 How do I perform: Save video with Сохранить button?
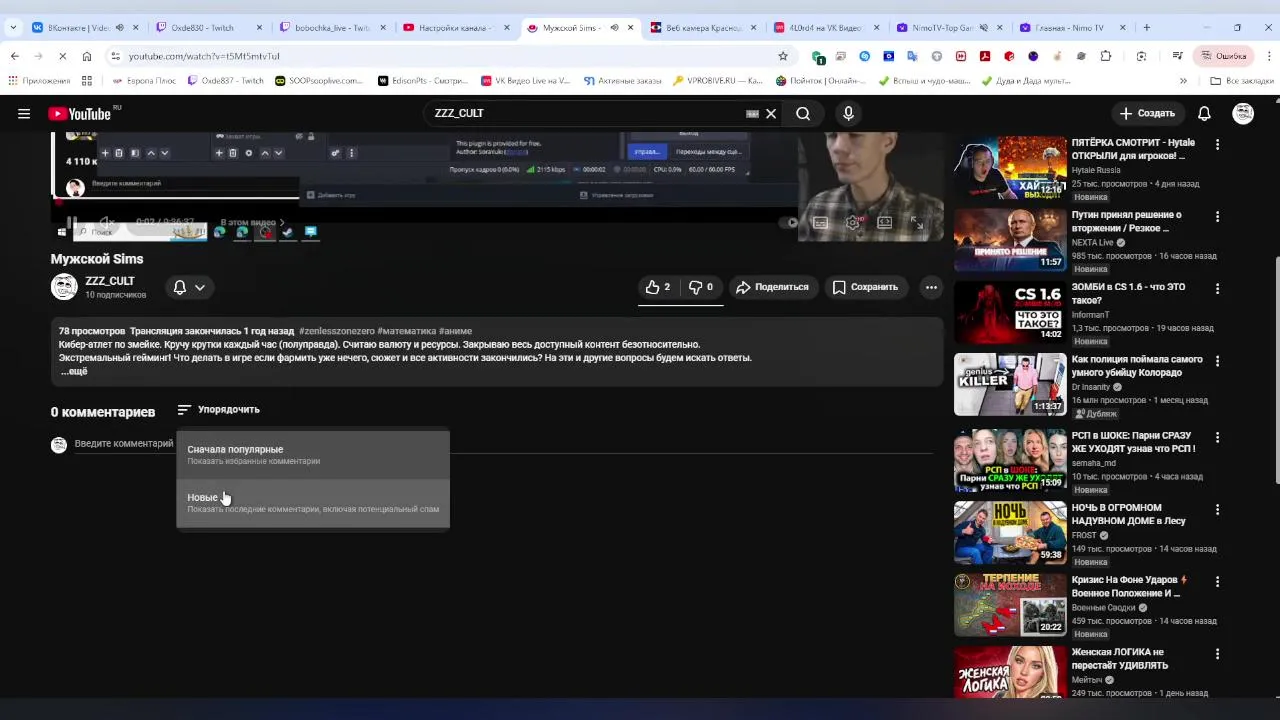(865, 287)
